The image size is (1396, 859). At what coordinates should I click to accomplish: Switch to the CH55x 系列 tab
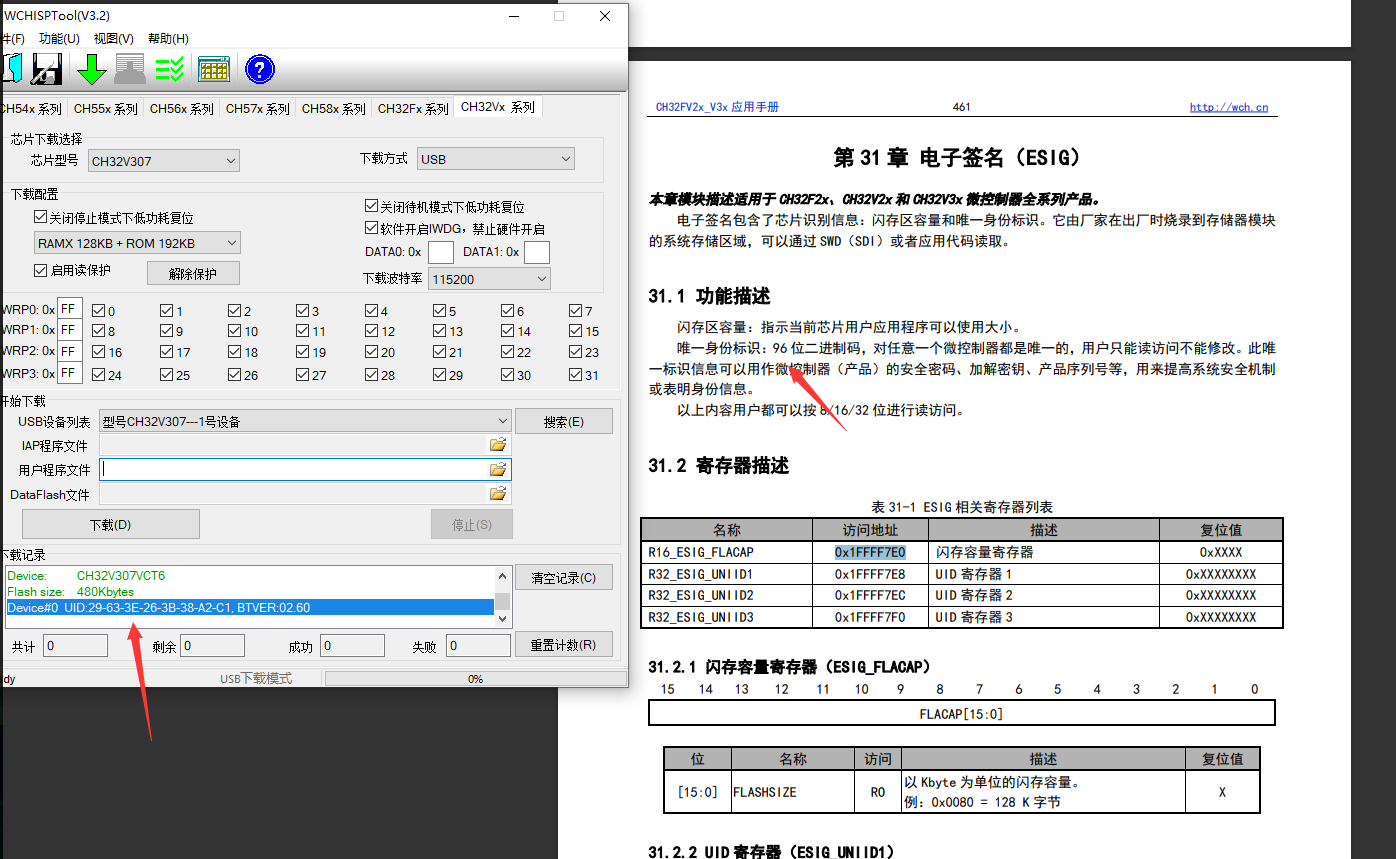106,109
